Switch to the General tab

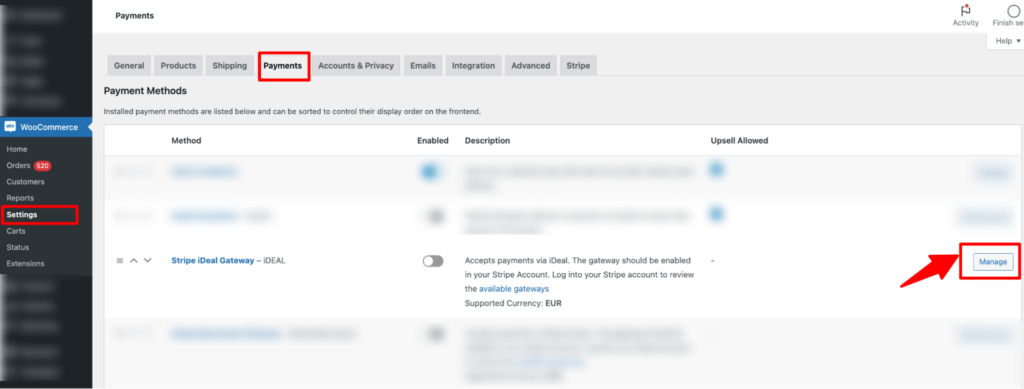point(129,66)
